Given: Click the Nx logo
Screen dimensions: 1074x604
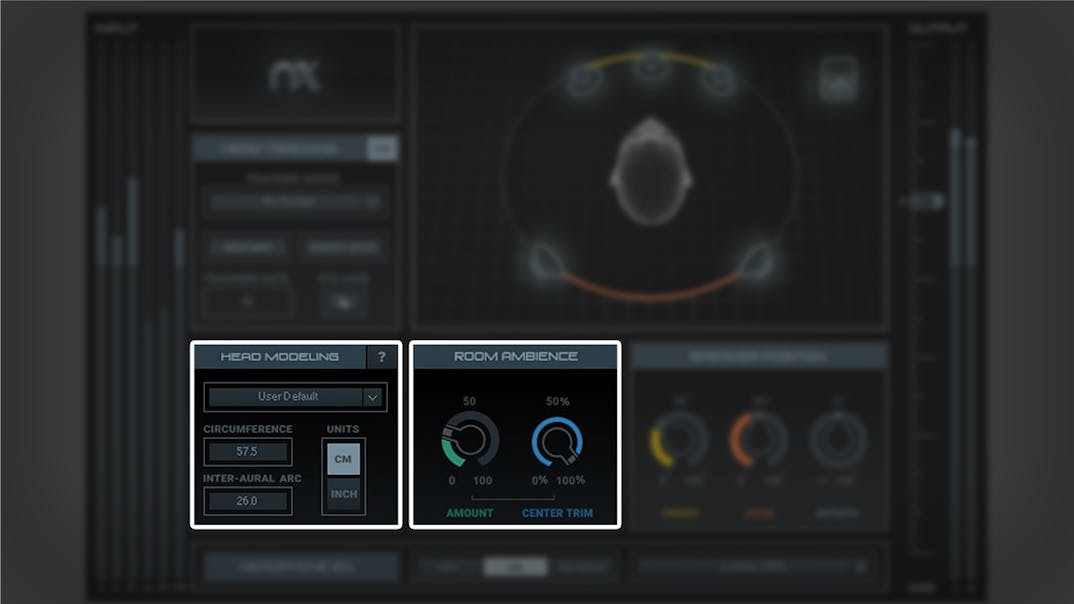Looking at the screenshot, I should pyautogui.click(x=295, y=76).
